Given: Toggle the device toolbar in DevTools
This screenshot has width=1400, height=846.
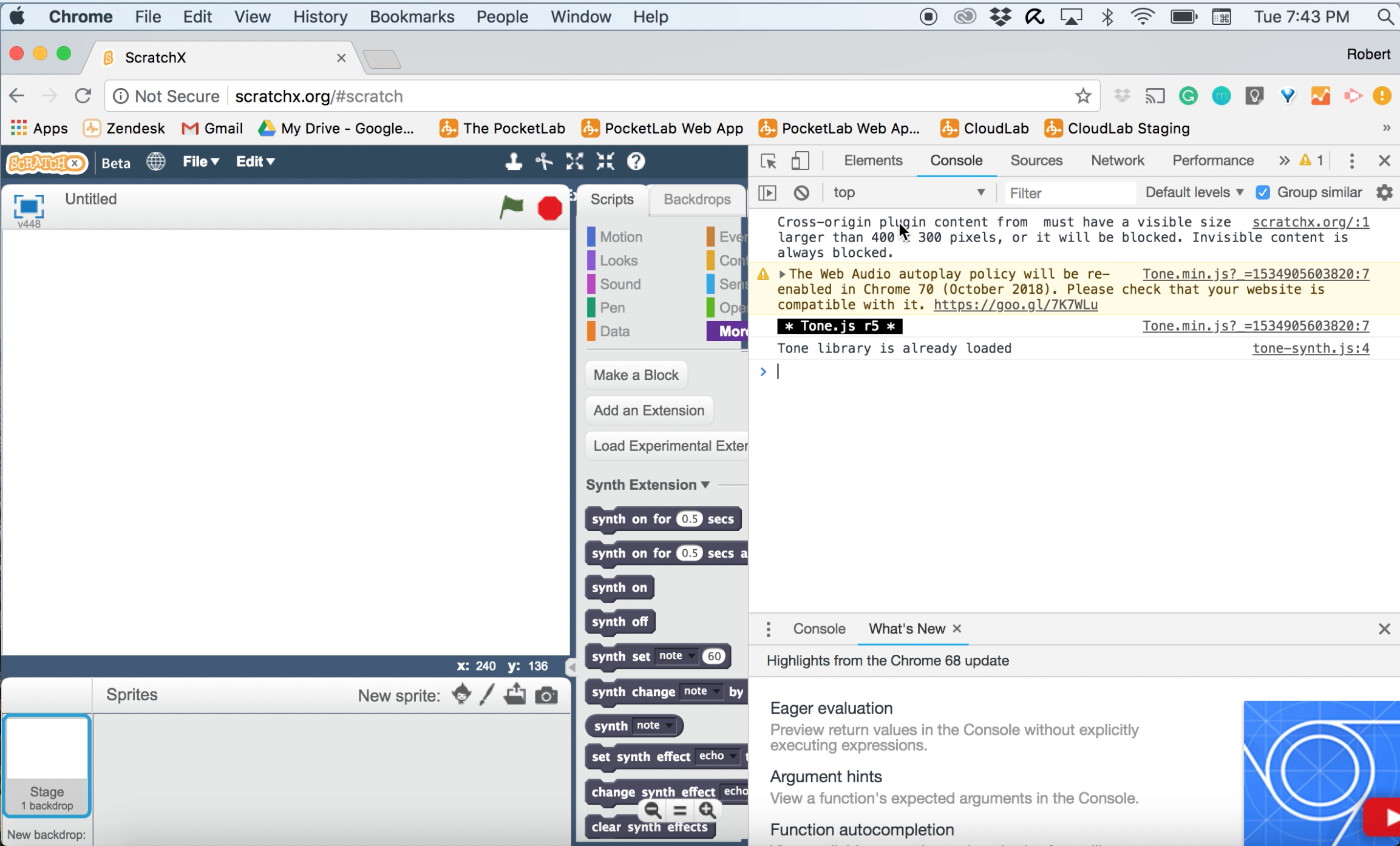Looking at the screenshot, I should point(800,160).
